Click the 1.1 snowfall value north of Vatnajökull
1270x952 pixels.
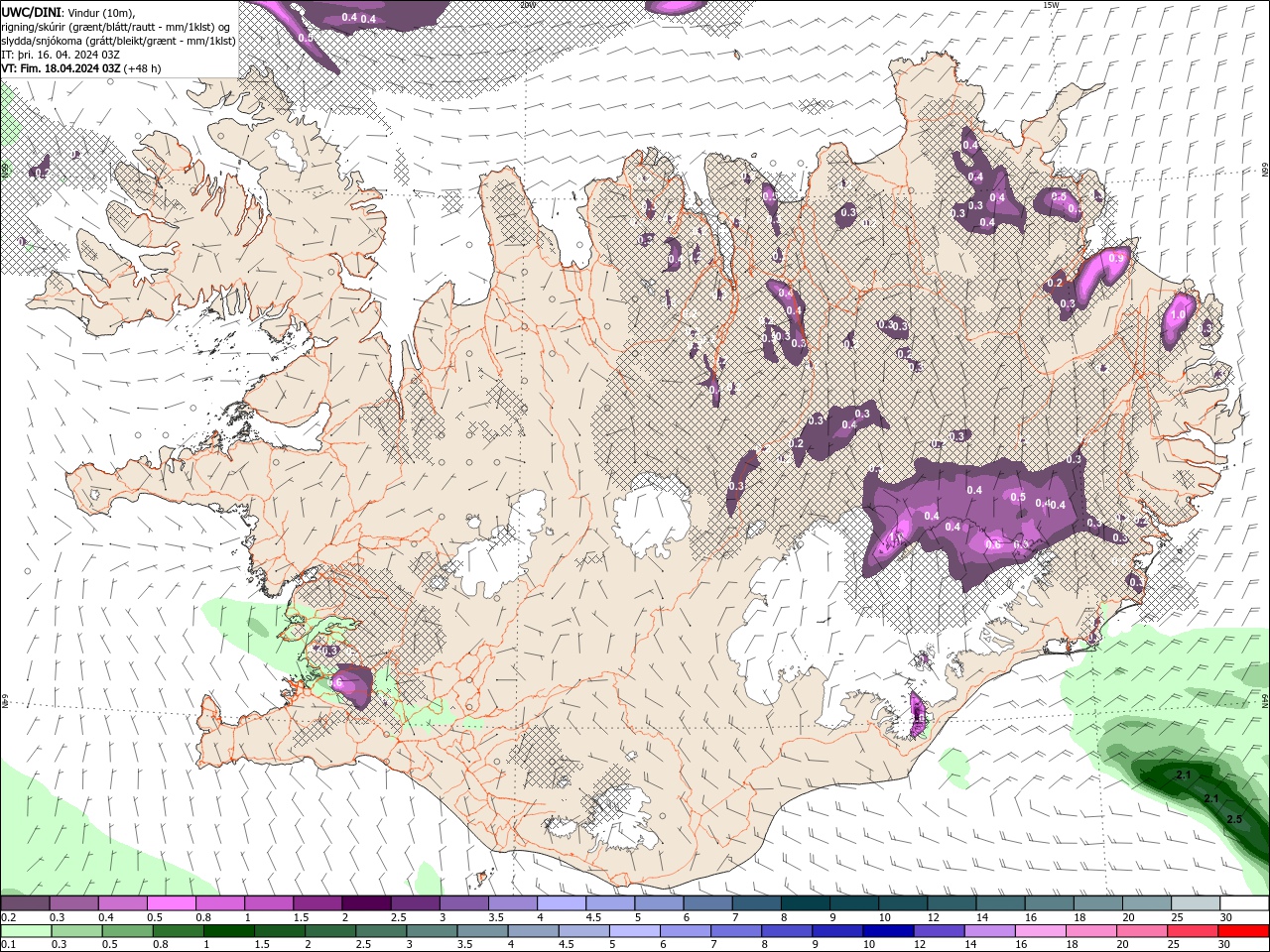coord(895,537)
